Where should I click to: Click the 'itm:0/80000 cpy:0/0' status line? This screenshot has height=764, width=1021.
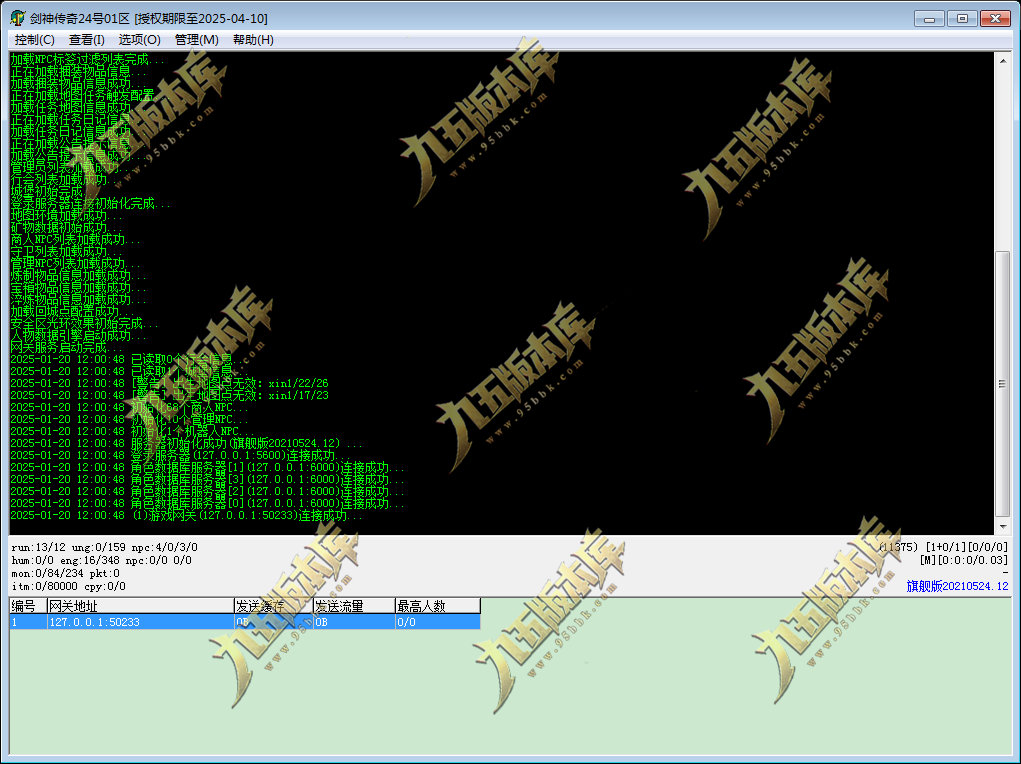point(68,586)
